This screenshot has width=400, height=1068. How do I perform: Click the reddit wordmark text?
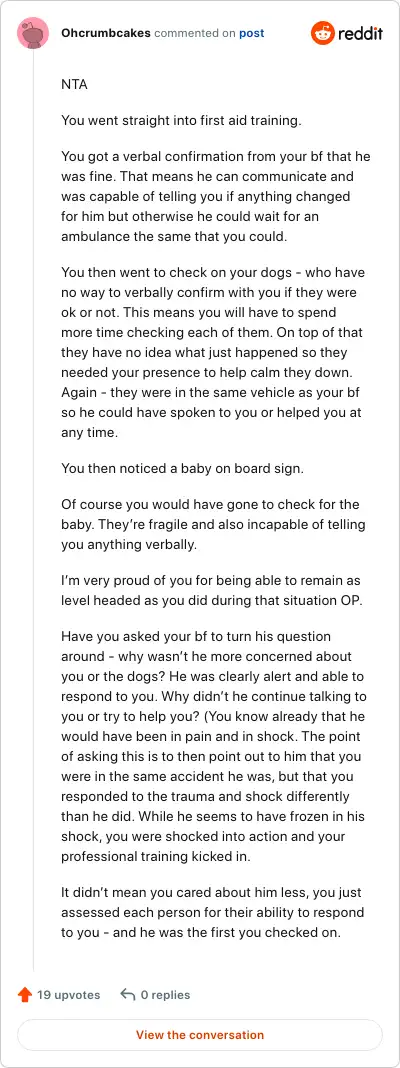[x=360, y=33]
